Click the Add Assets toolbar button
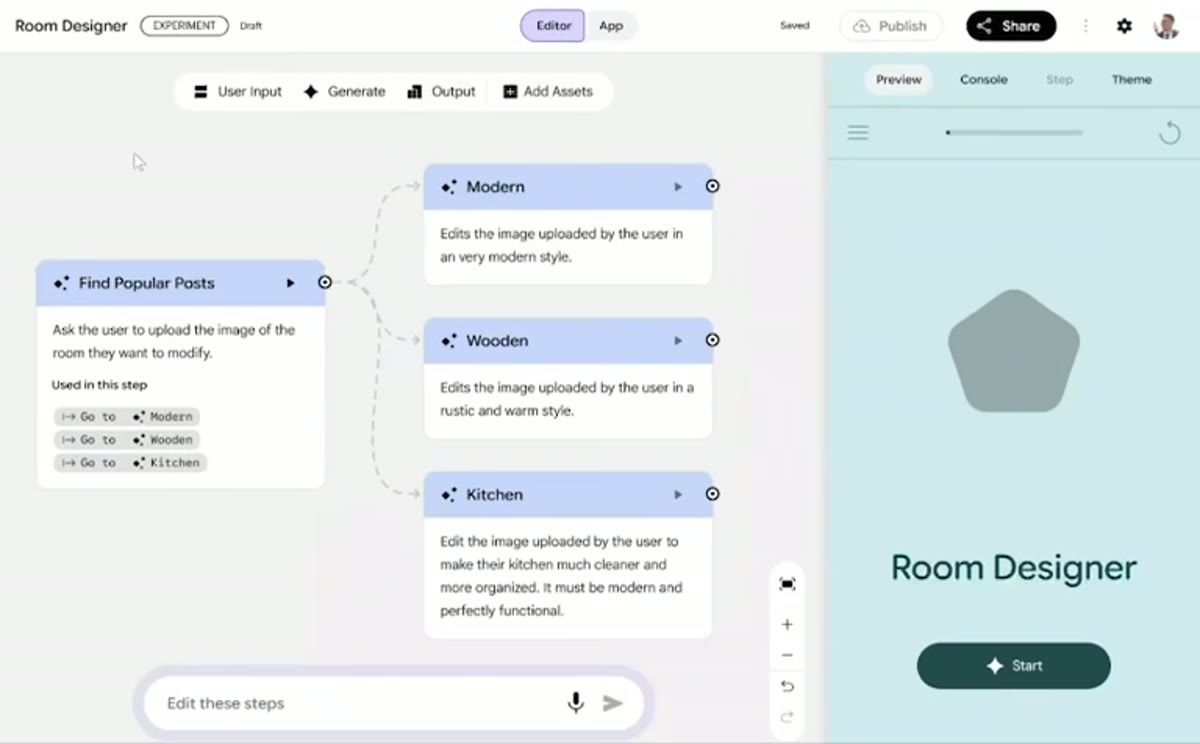The height and width of the screenshot is (744, 1200). click(548, 91)
